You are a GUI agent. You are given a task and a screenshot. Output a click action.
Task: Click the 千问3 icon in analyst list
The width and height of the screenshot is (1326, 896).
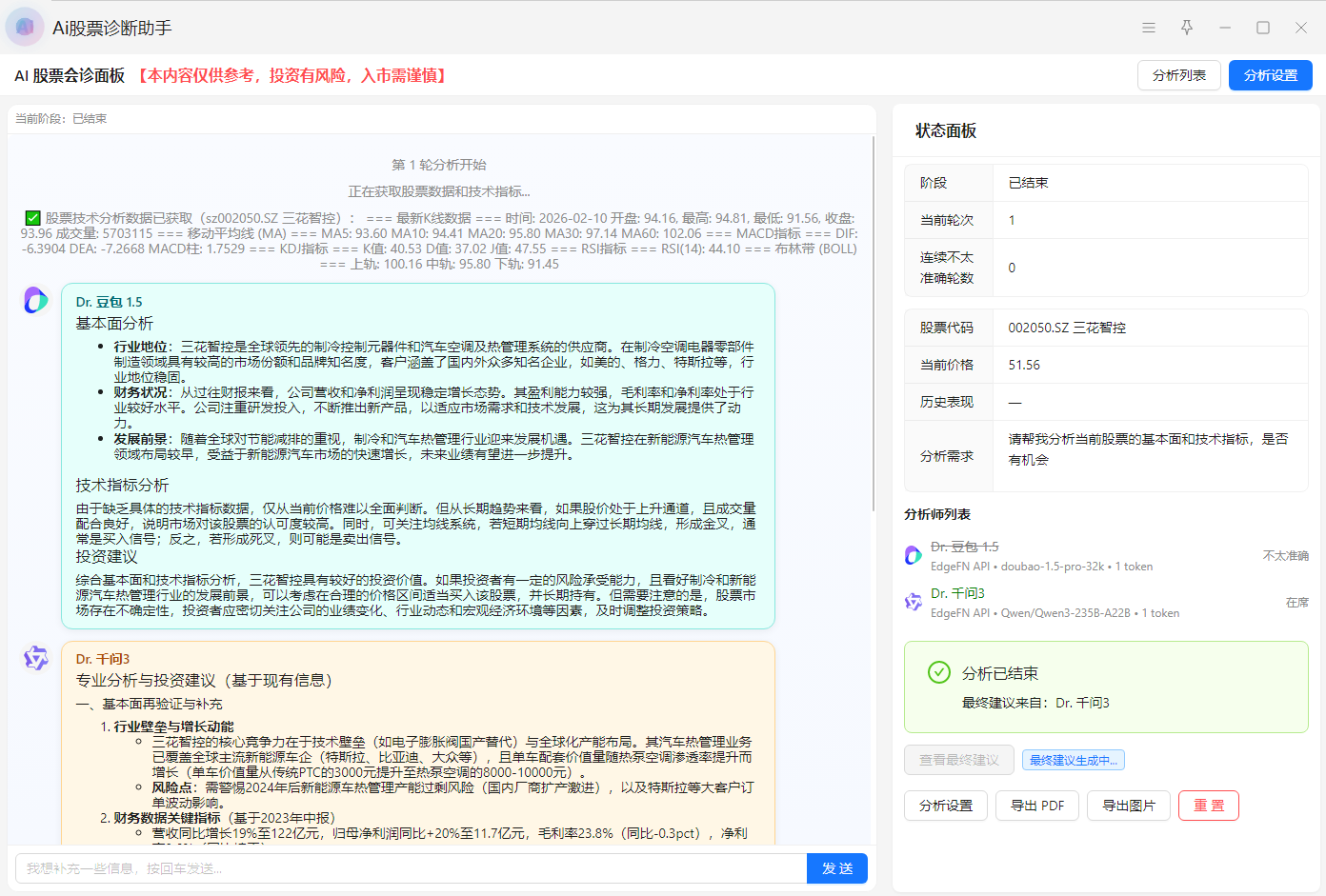pos(914,602)
